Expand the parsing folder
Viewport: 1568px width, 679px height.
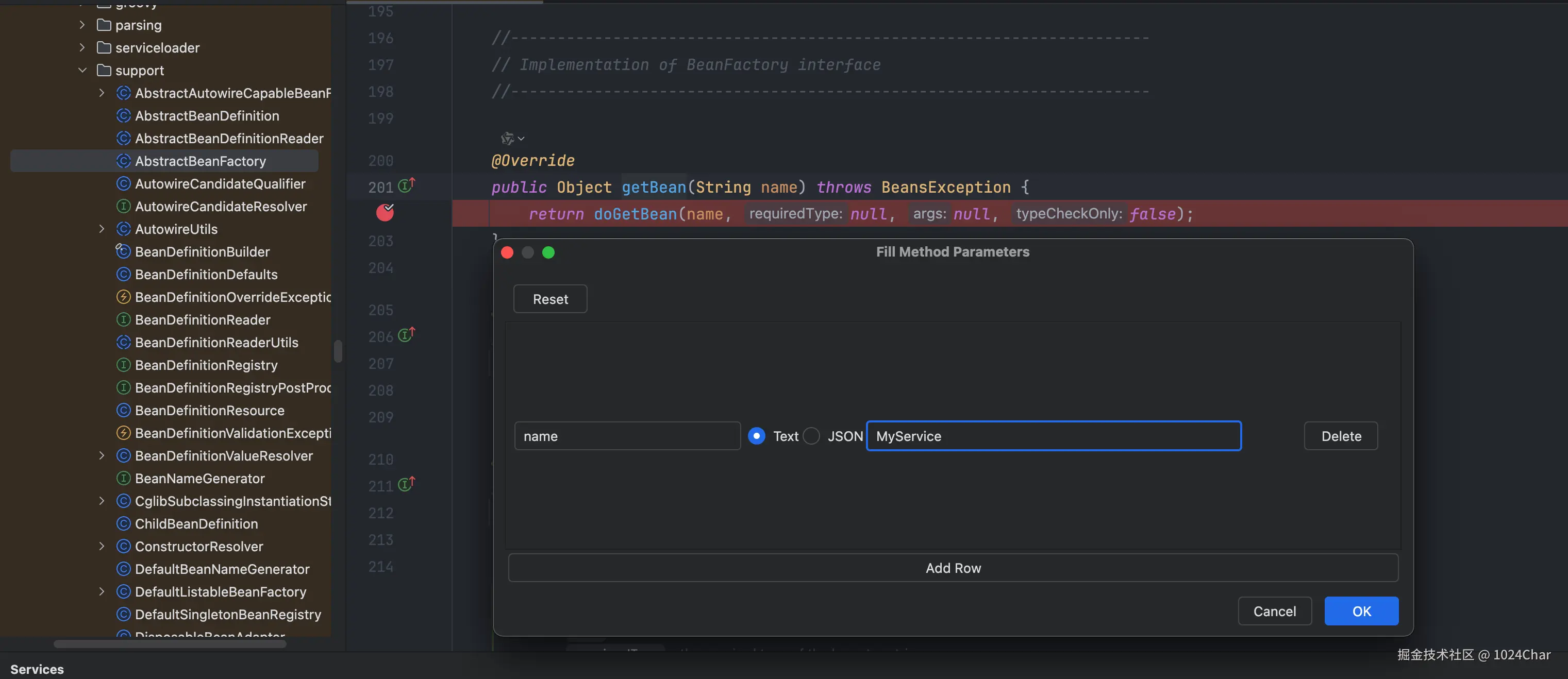pyautogui.click(x=82, y=25)
